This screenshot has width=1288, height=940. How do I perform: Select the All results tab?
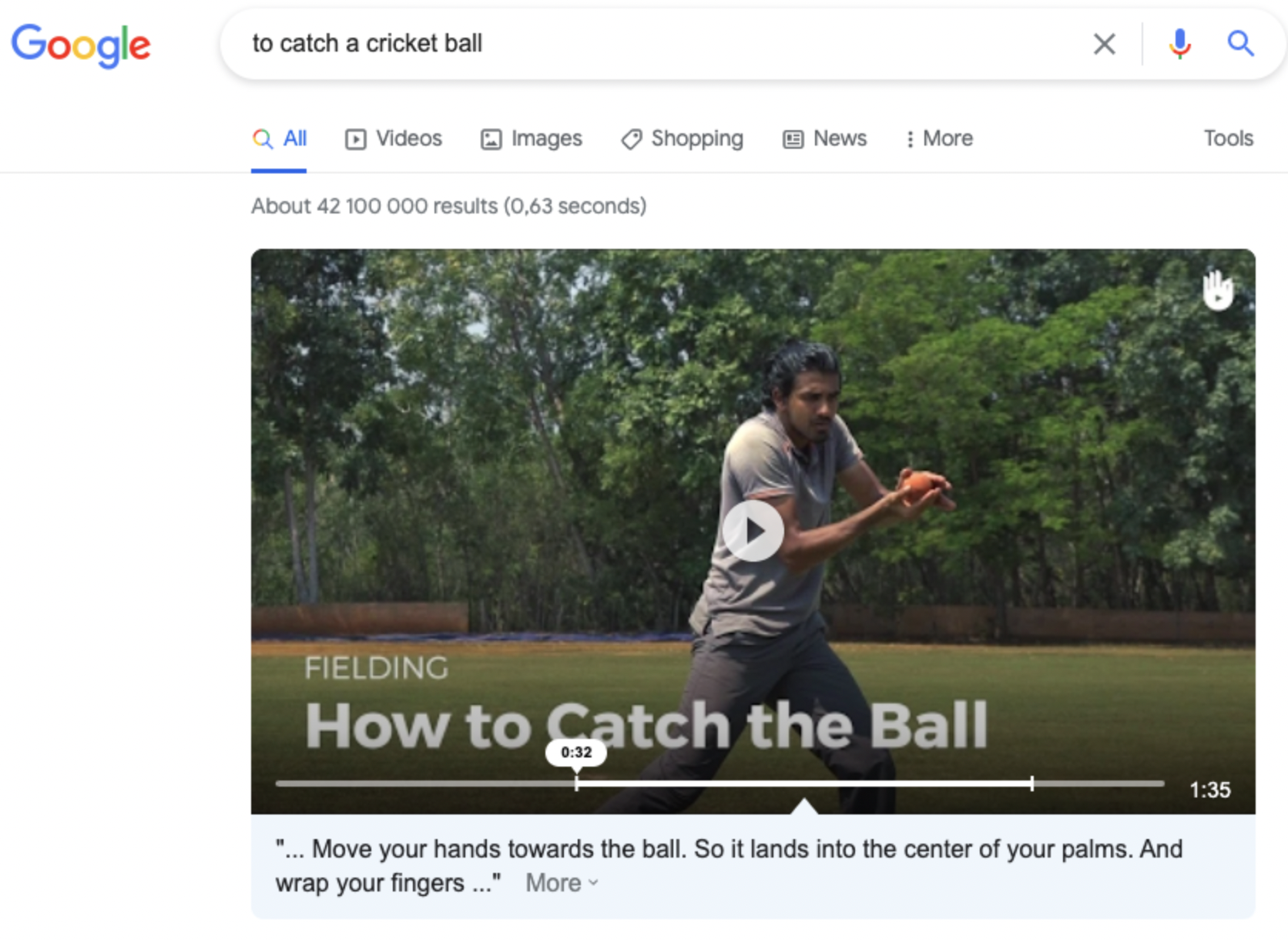point(279,139)
